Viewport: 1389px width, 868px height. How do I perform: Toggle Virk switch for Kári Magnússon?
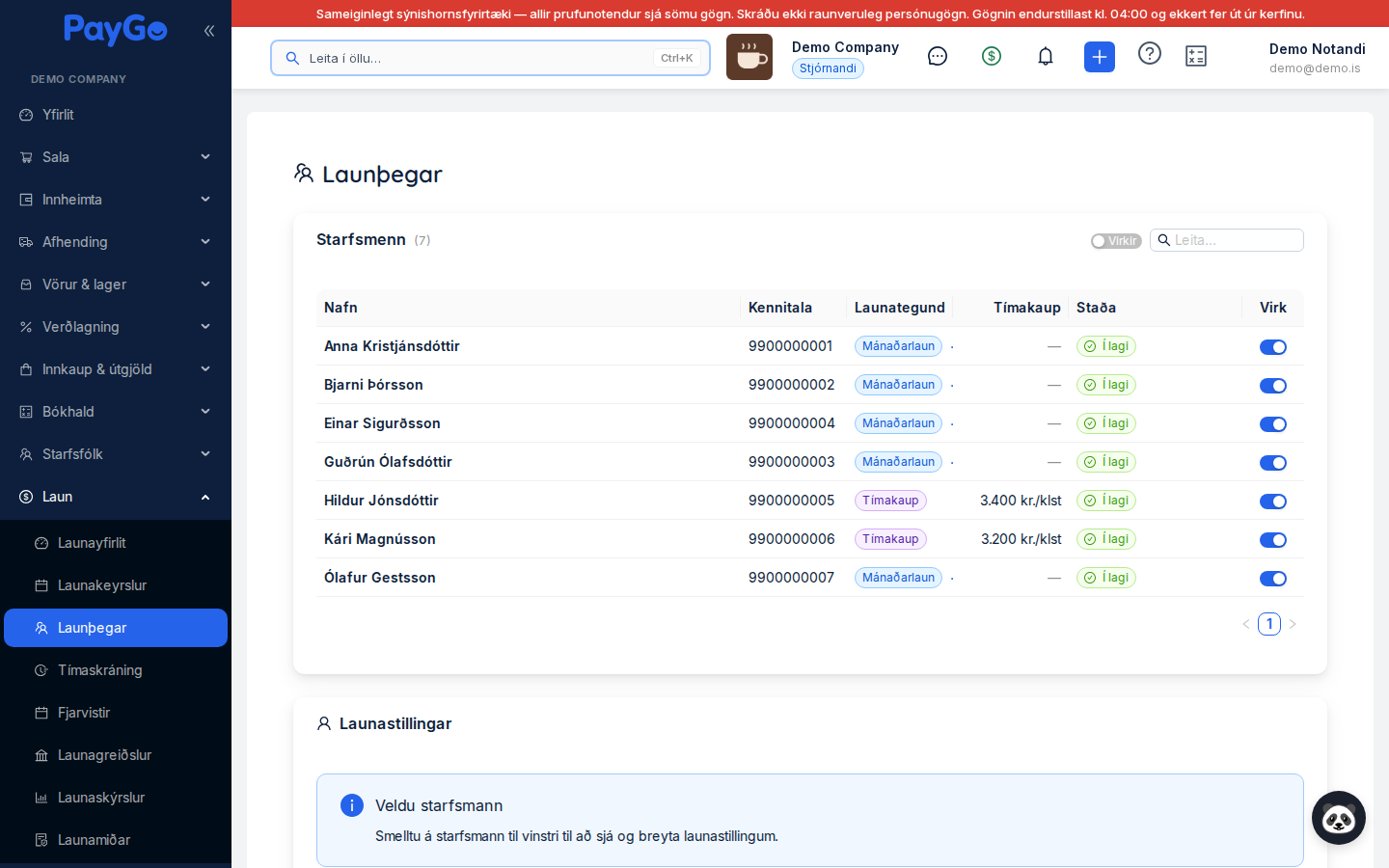1273,540
